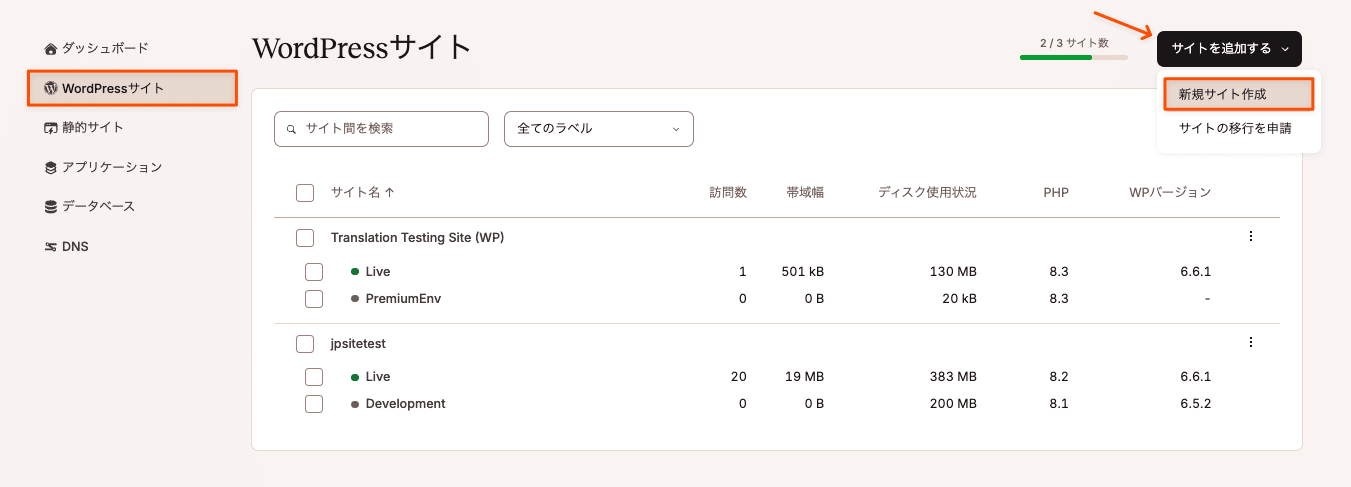
Task: Open the 全てのラベル label filter dropdown
Action: pyautogui.click(x=598, y=129)
